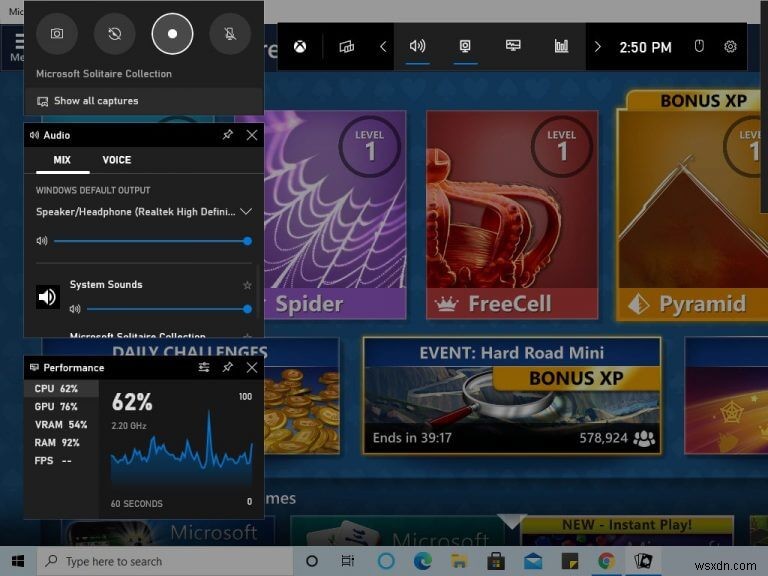Click the Solitaire Collection taskbar icon

click(x=643, y=561)
